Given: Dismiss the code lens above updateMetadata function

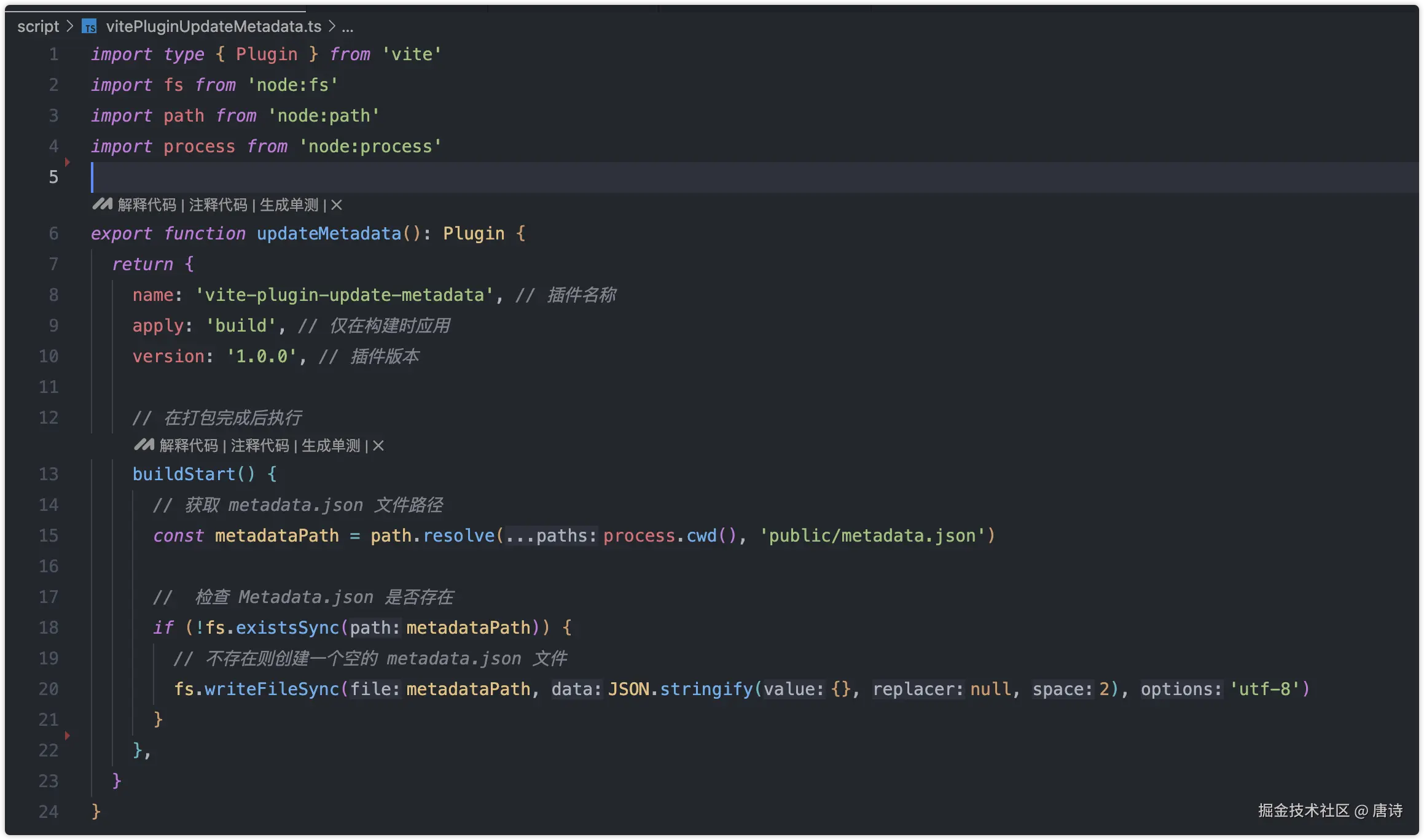Looking at the screenshot, I should point(337,205).
